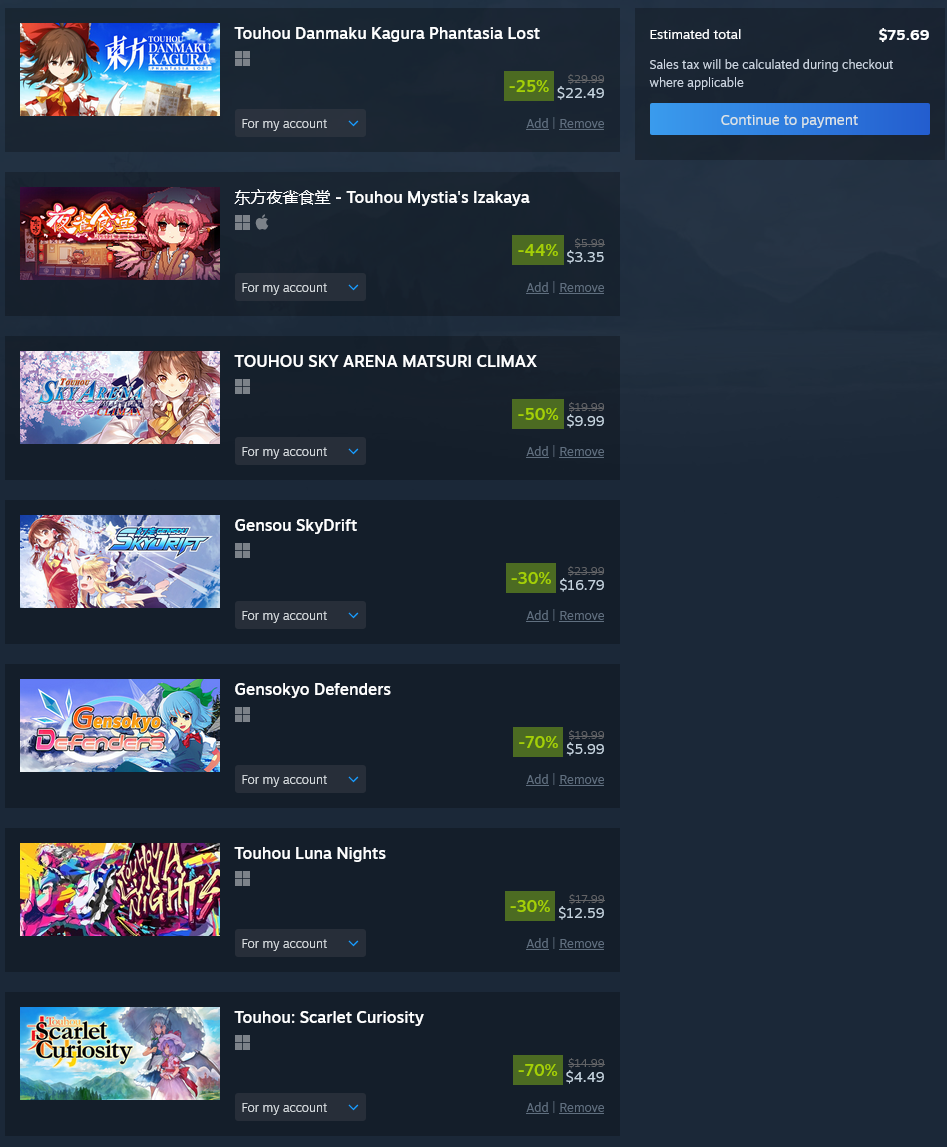The width and height of the screenshot is (947, 1147).
Task: Click Windows icon under Touhou Danmaku Kagura
Action: (x=243, y=59)
